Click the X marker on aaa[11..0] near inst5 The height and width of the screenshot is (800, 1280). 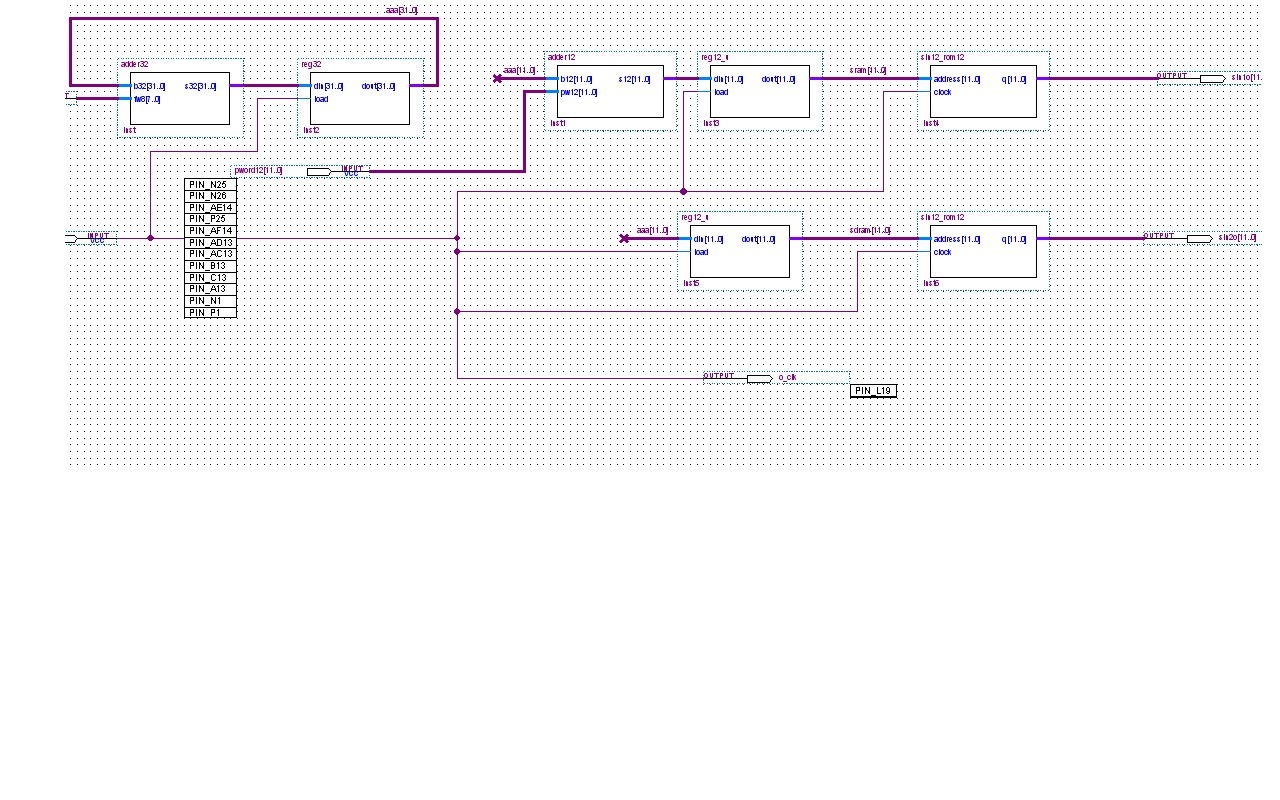624,238
